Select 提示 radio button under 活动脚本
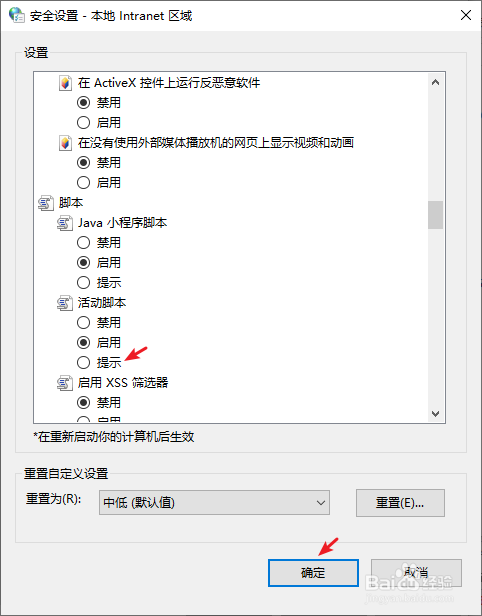Image resolution: width=482 pixels, height=616 pixels. 83,362
